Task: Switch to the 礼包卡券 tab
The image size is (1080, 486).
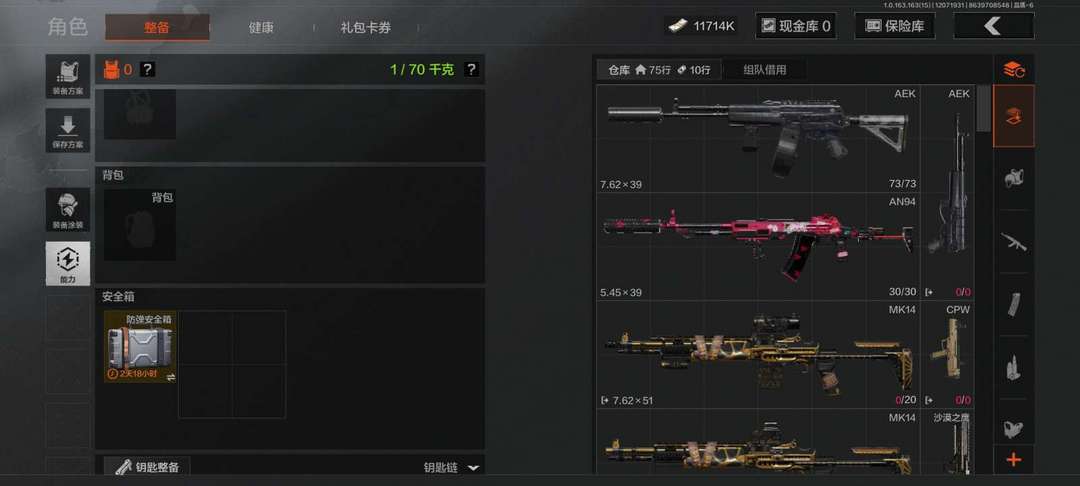Action: tap(366, 28)
